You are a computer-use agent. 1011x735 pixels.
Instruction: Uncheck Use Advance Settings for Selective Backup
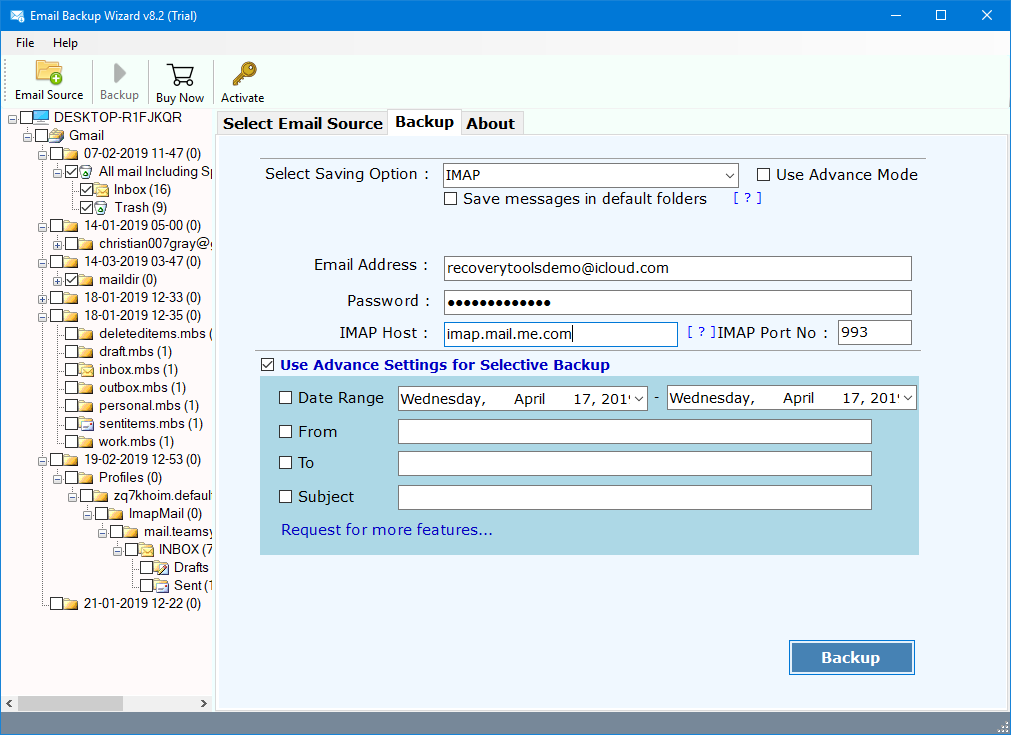coord(268,365)
